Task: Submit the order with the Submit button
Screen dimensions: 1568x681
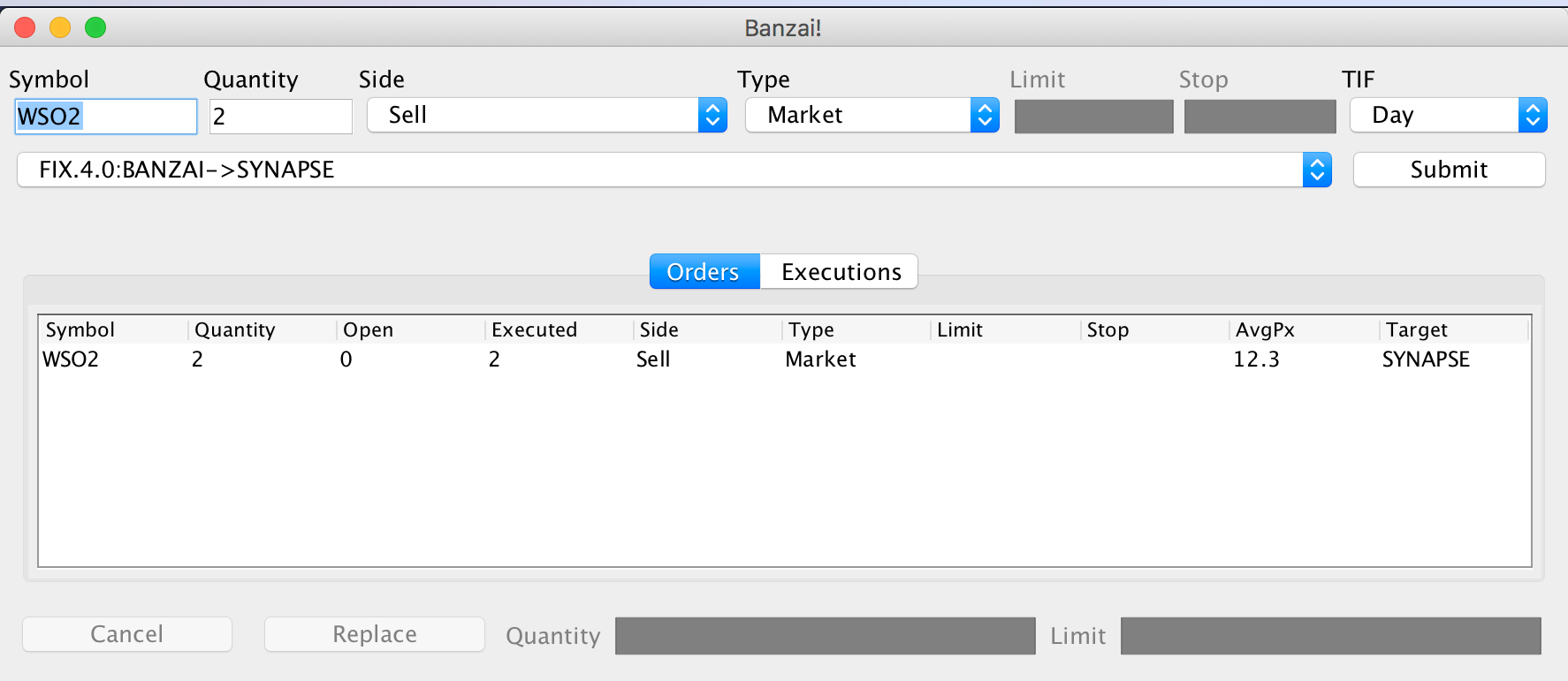Action: (x=1450, y=170)
